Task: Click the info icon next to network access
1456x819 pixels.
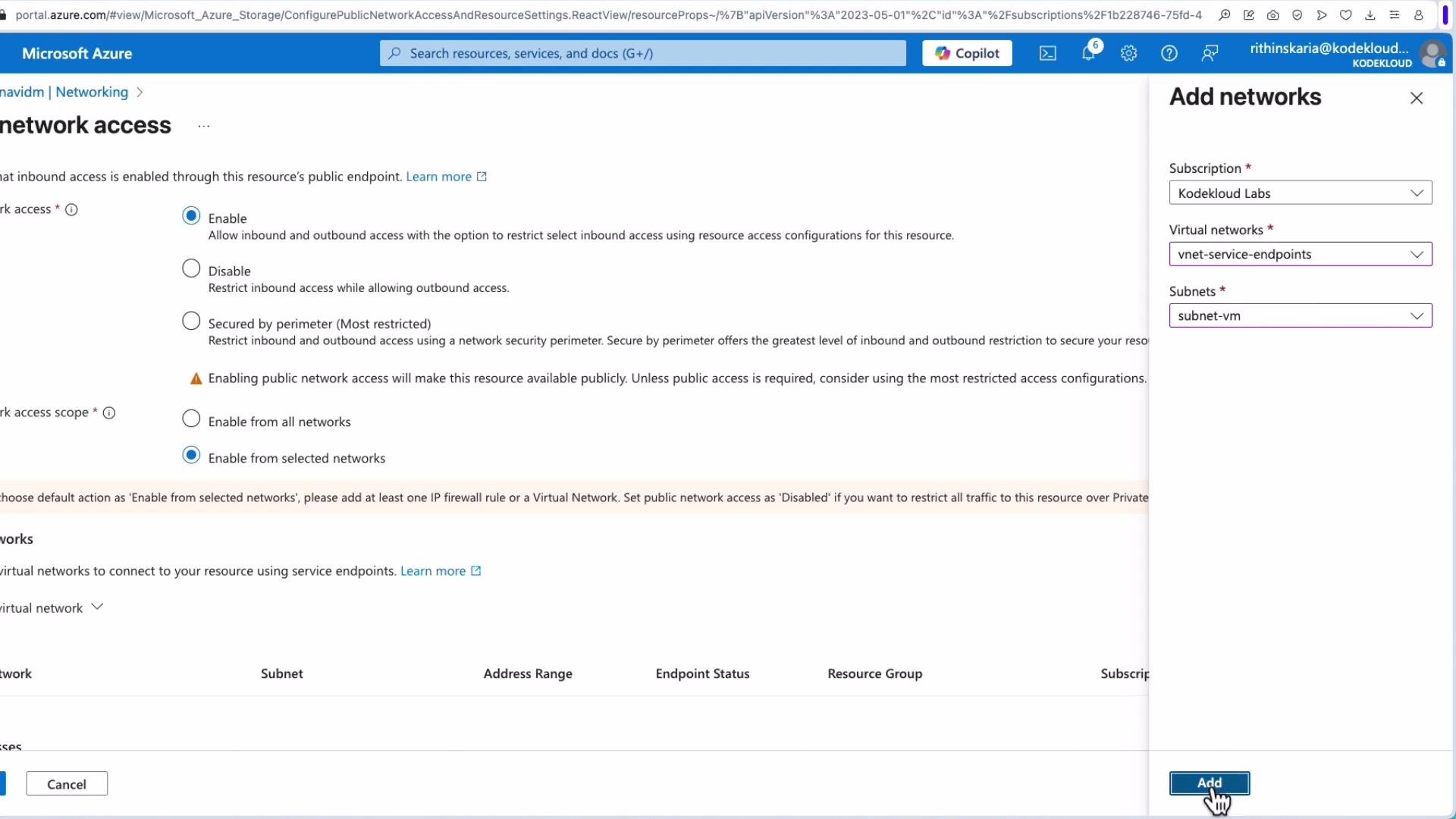Action: [71, 210]
